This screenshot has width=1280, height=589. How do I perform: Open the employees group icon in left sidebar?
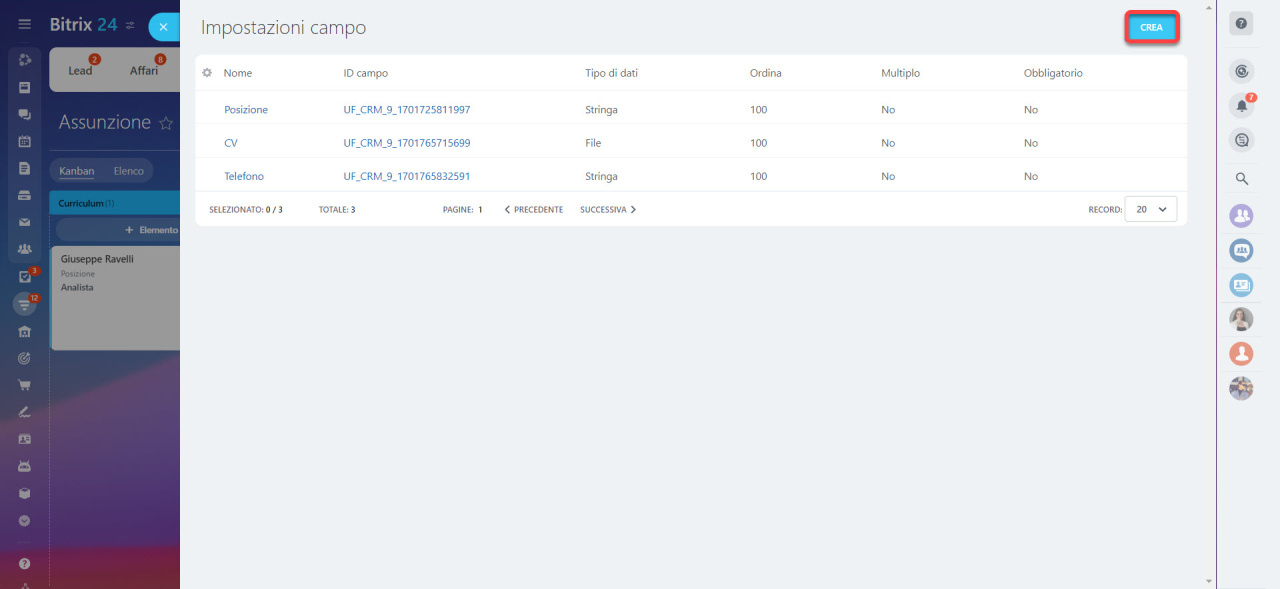pyautogui.click(x=25, y=248)
